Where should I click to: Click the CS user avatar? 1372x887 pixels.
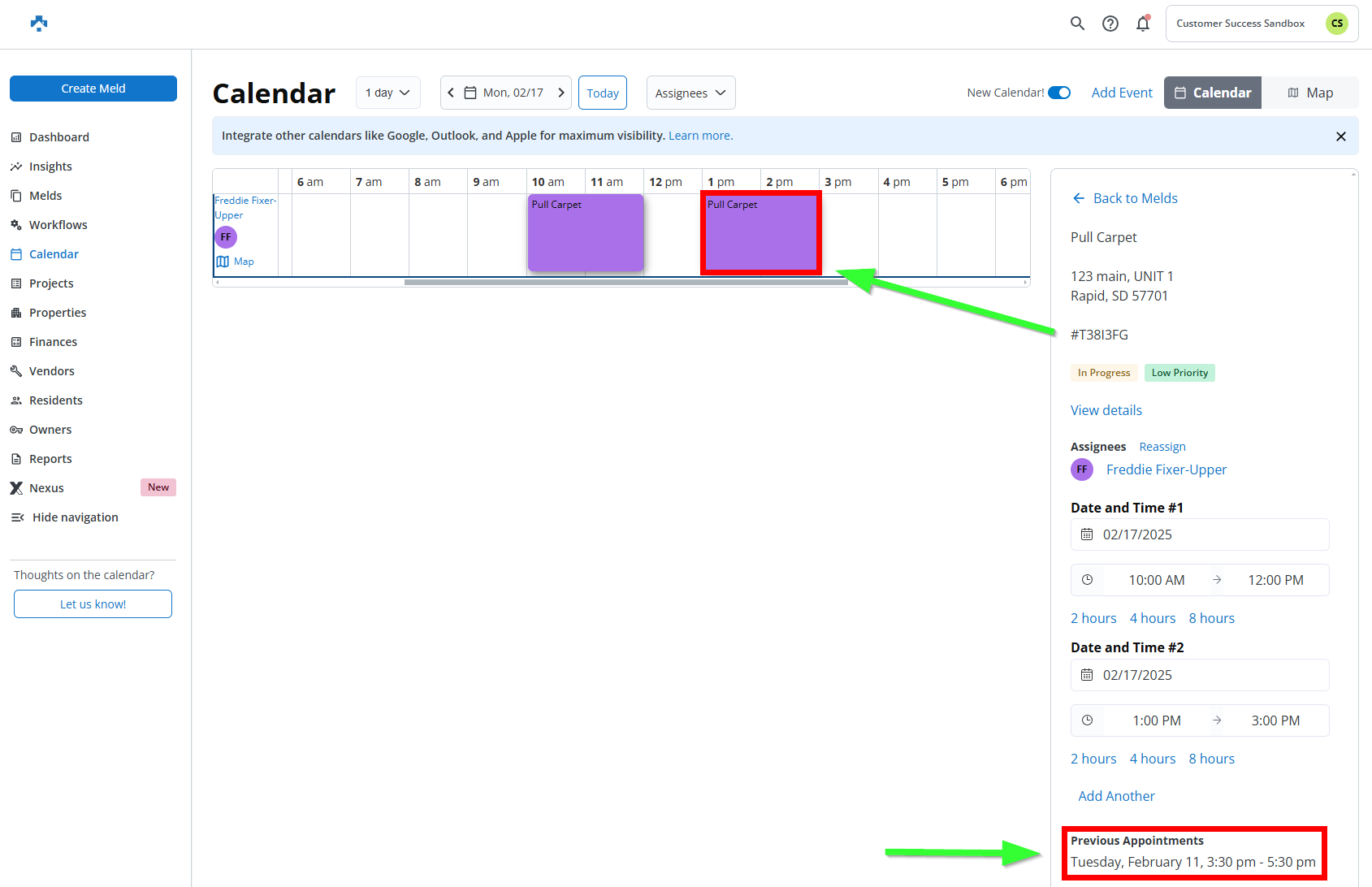click(1336, 24)
